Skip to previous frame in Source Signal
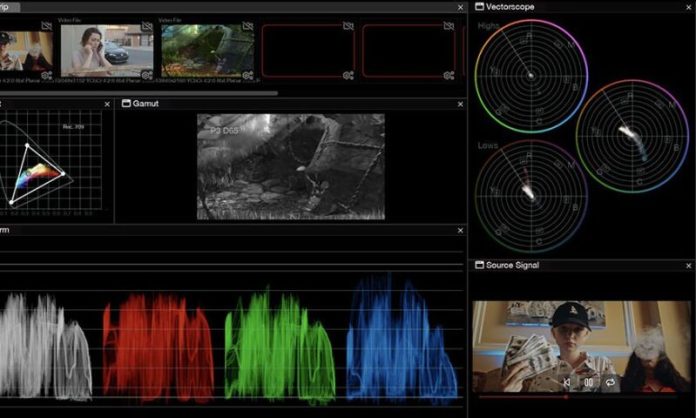Viewport: 696px width, 418px height. [x=567, y=382]
